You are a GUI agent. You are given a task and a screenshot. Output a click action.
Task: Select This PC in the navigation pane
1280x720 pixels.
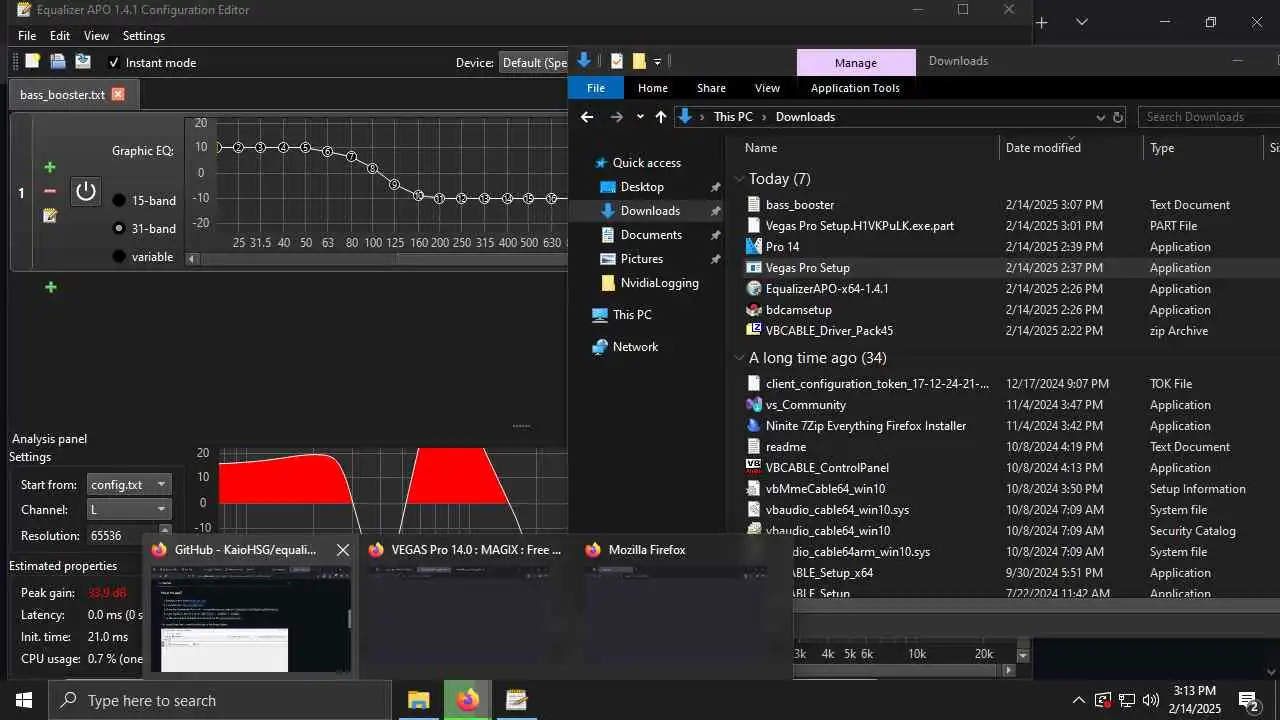point(632,315)
